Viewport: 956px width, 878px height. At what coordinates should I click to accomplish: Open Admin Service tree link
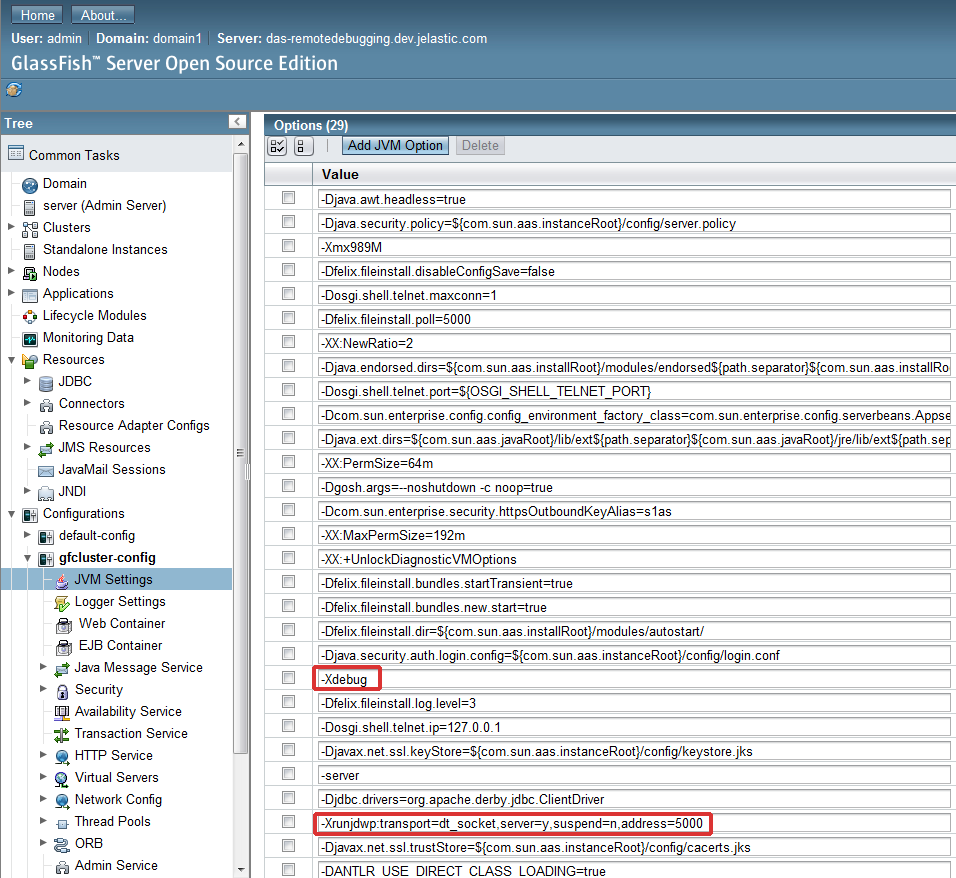point(116,865)
